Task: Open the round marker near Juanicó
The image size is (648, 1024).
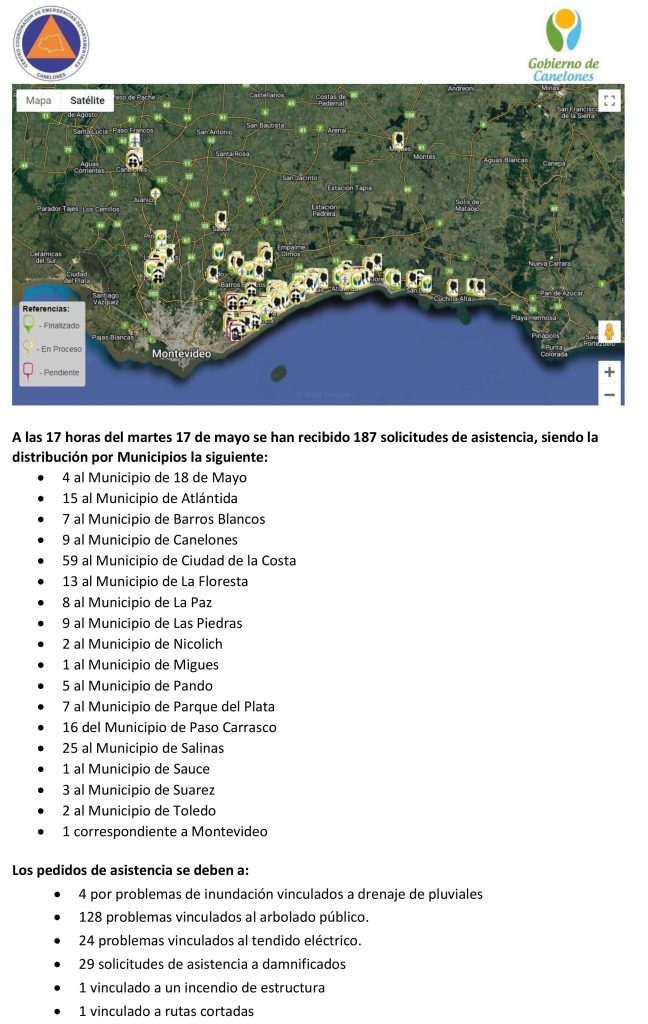Action: 155,194
